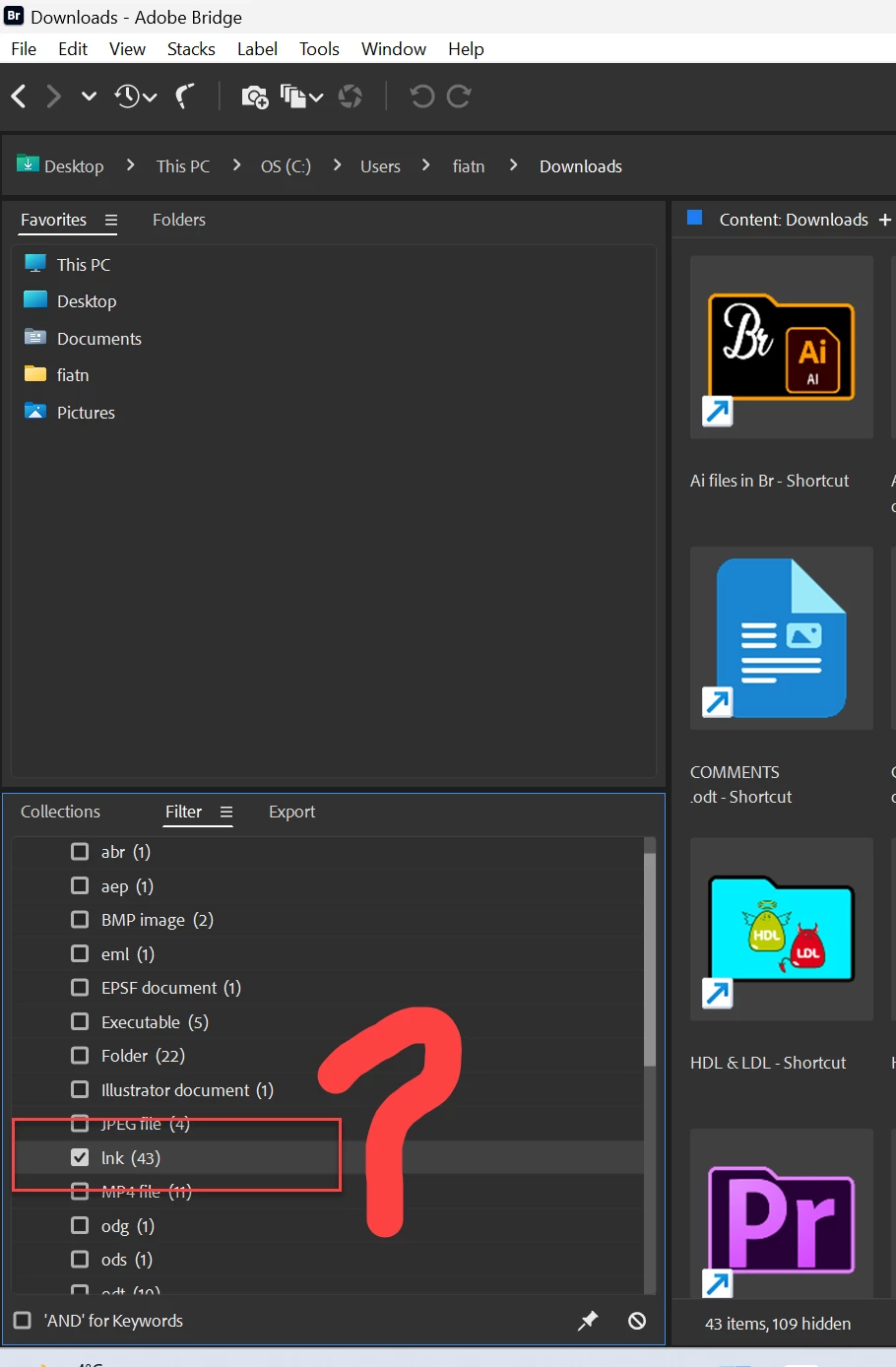Open the Window menu

(394, 49)
